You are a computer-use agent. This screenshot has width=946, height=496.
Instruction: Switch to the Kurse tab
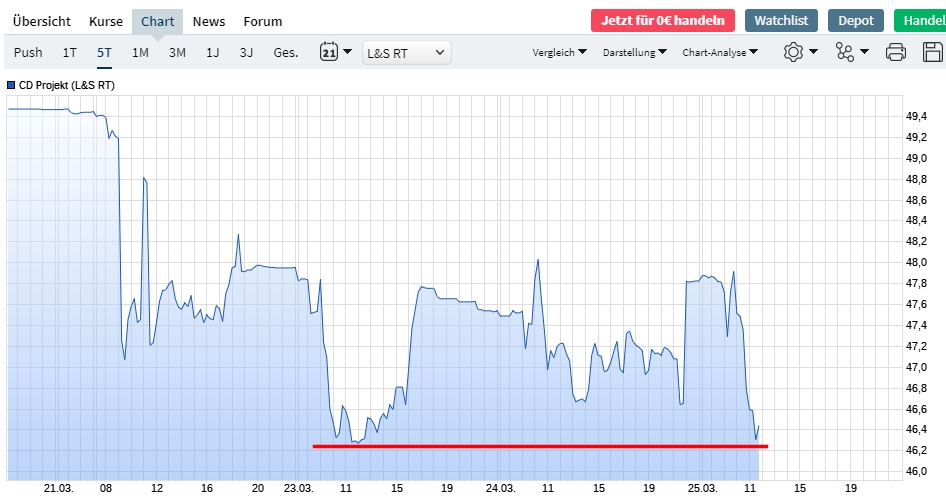pyautogui.click(x=106, y=21)
